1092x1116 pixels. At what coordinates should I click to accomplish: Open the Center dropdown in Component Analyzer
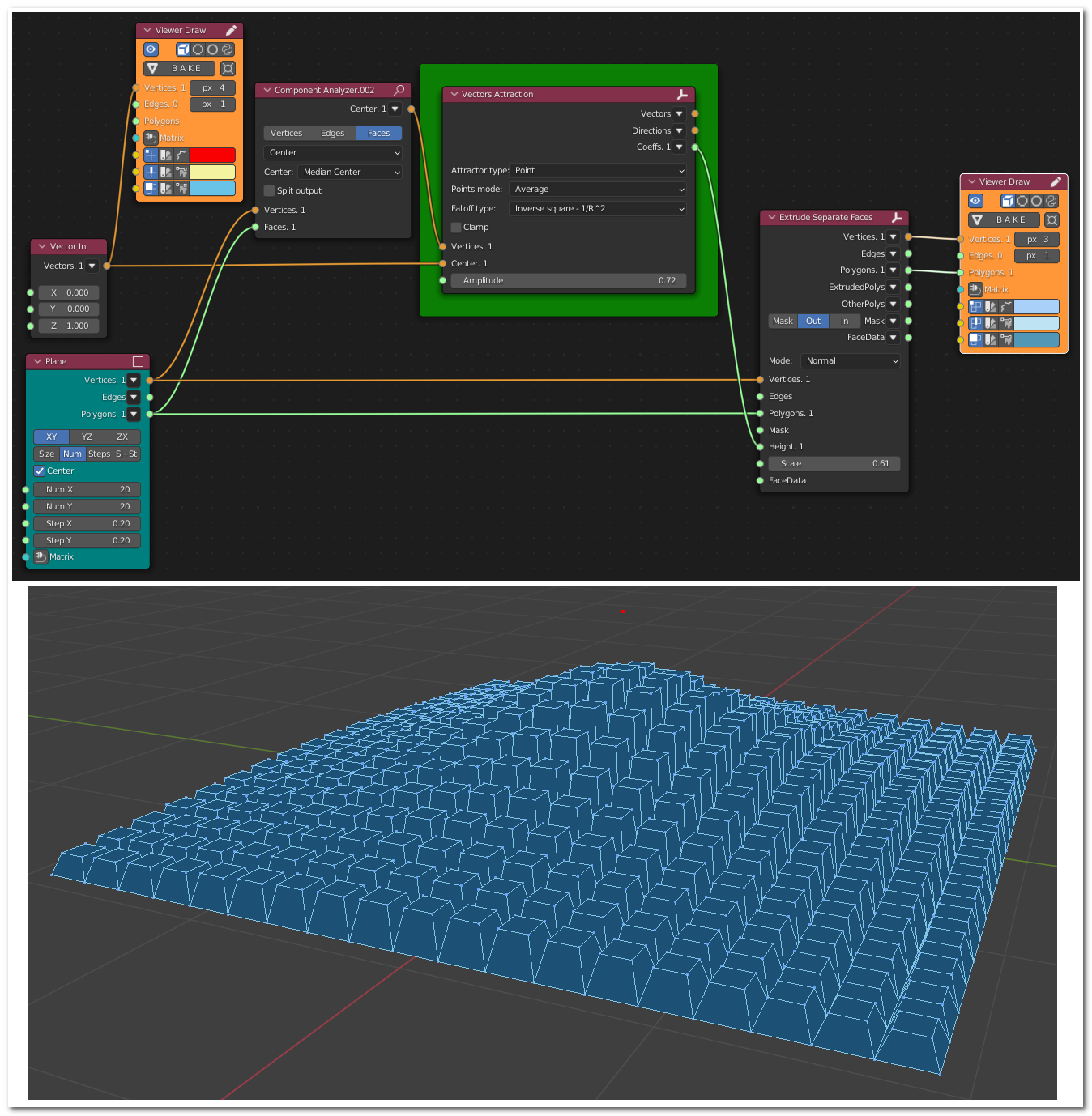pos(333,152)
